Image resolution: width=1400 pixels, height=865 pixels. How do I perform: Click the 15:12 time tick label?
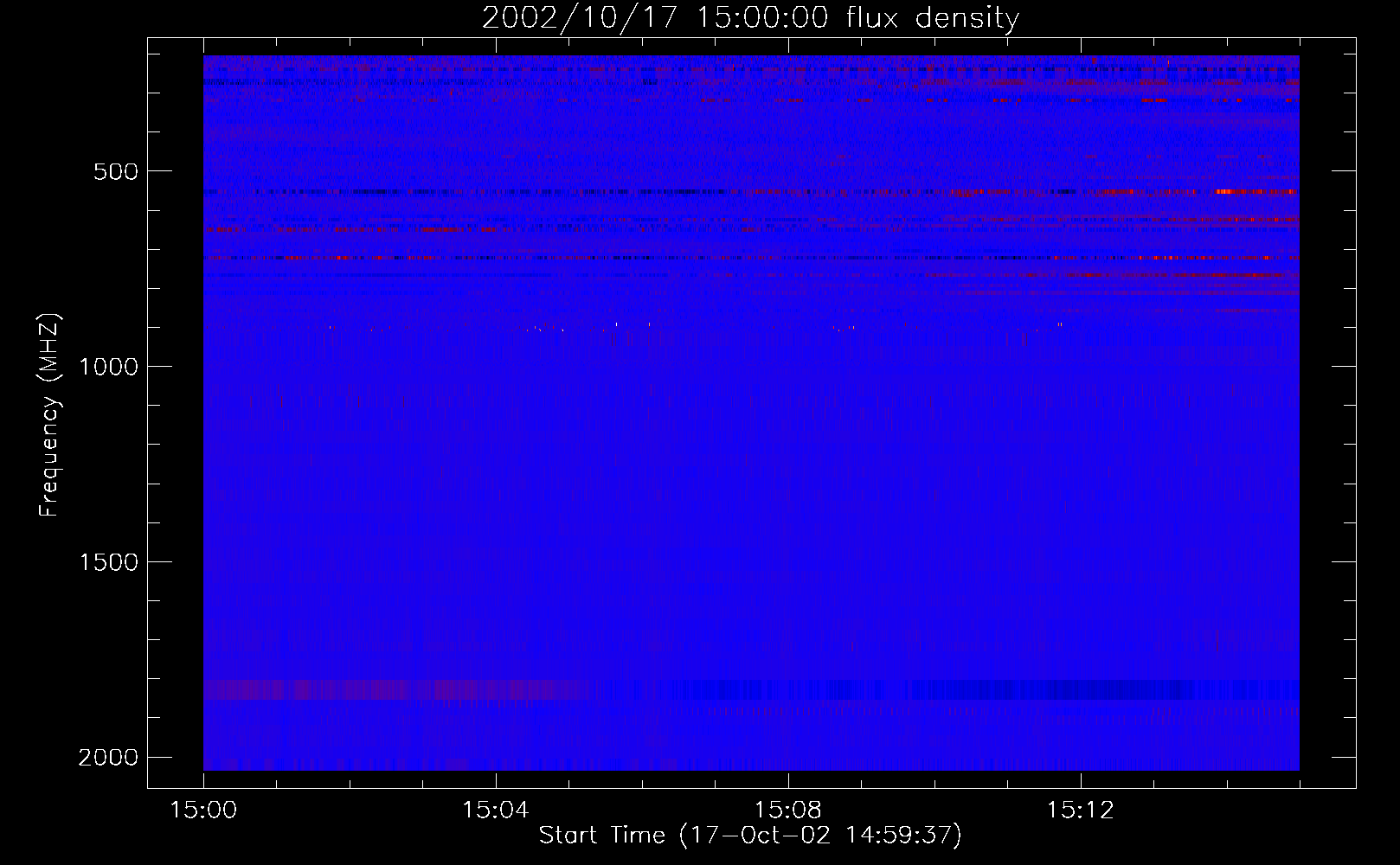pyautogui.click(x=1080, y=811)
